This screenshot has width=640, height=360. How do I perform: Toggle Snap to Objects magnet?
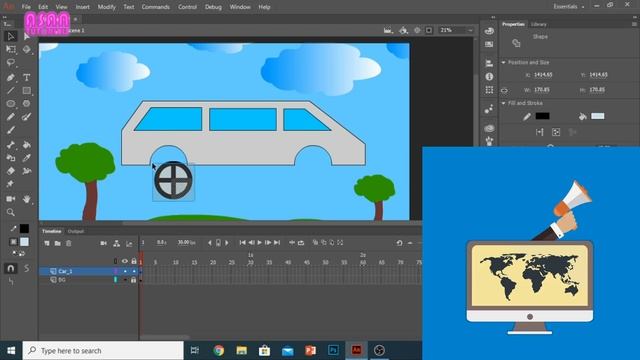coord(11,268)
